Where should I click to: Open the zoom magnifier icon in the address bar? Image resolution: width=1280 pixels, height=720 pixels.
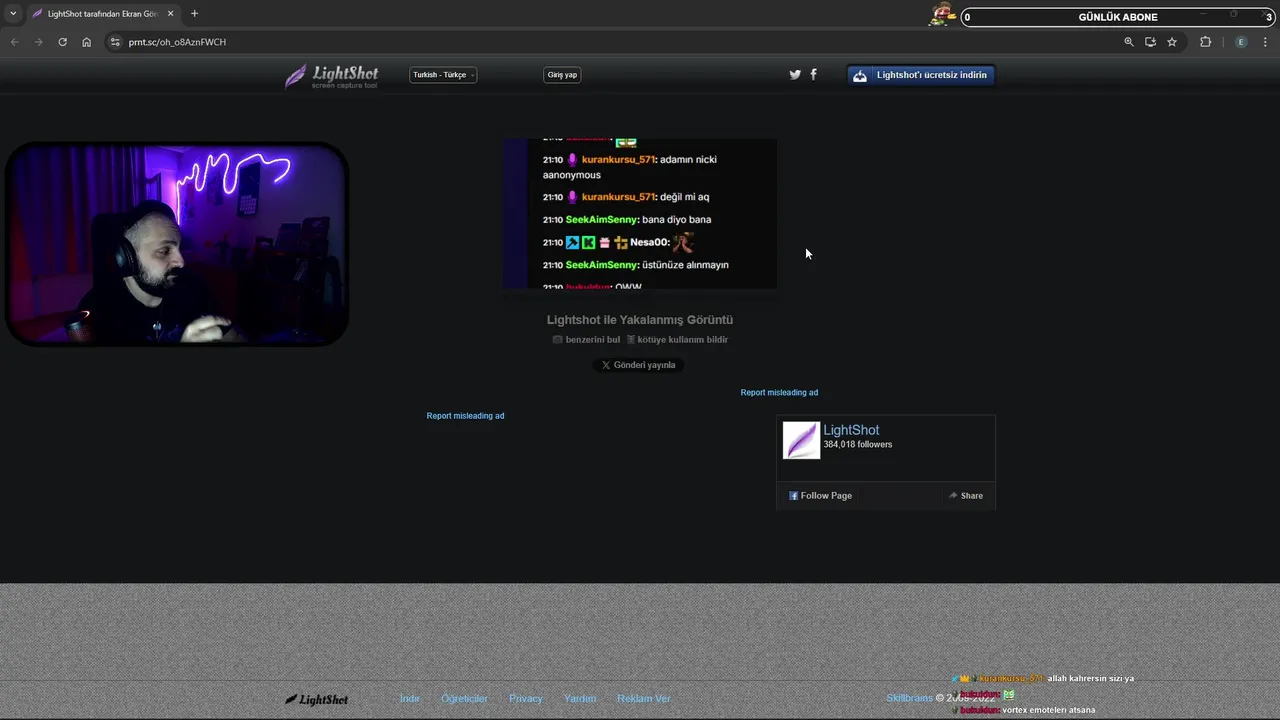pyautogui.click(x=1129, y=42)
